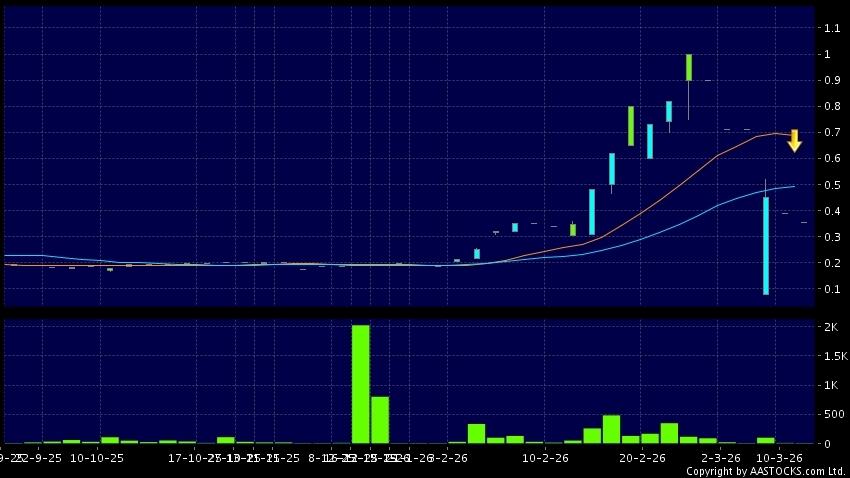
Task: Click the tall green candlestick topping at 0.8
Action: (631, 126)
